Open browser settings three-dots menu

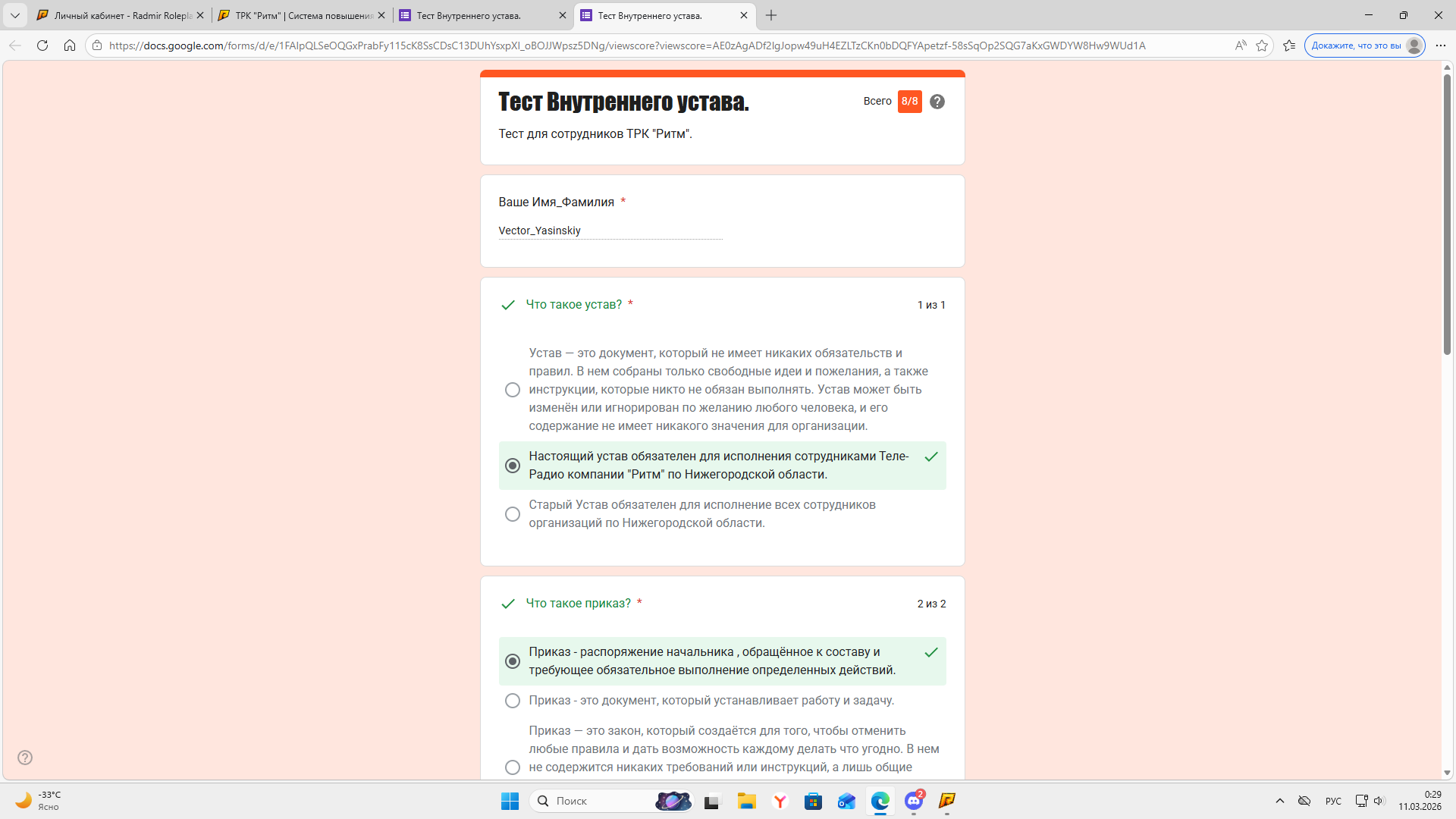[1440, 45]
